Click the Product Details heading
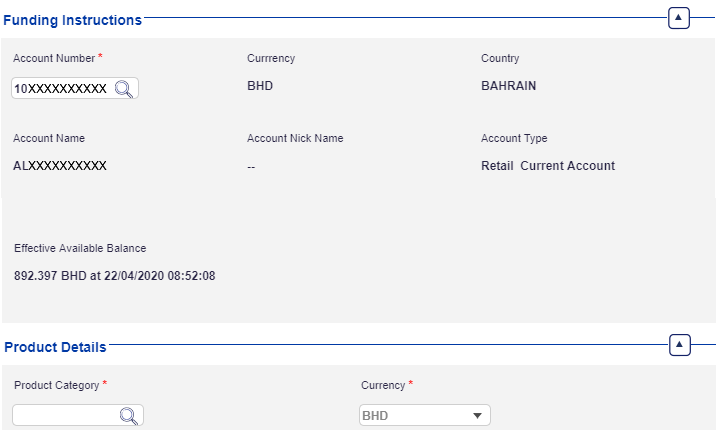The width and height of the screenshot is (718, 430). [55, 347]
